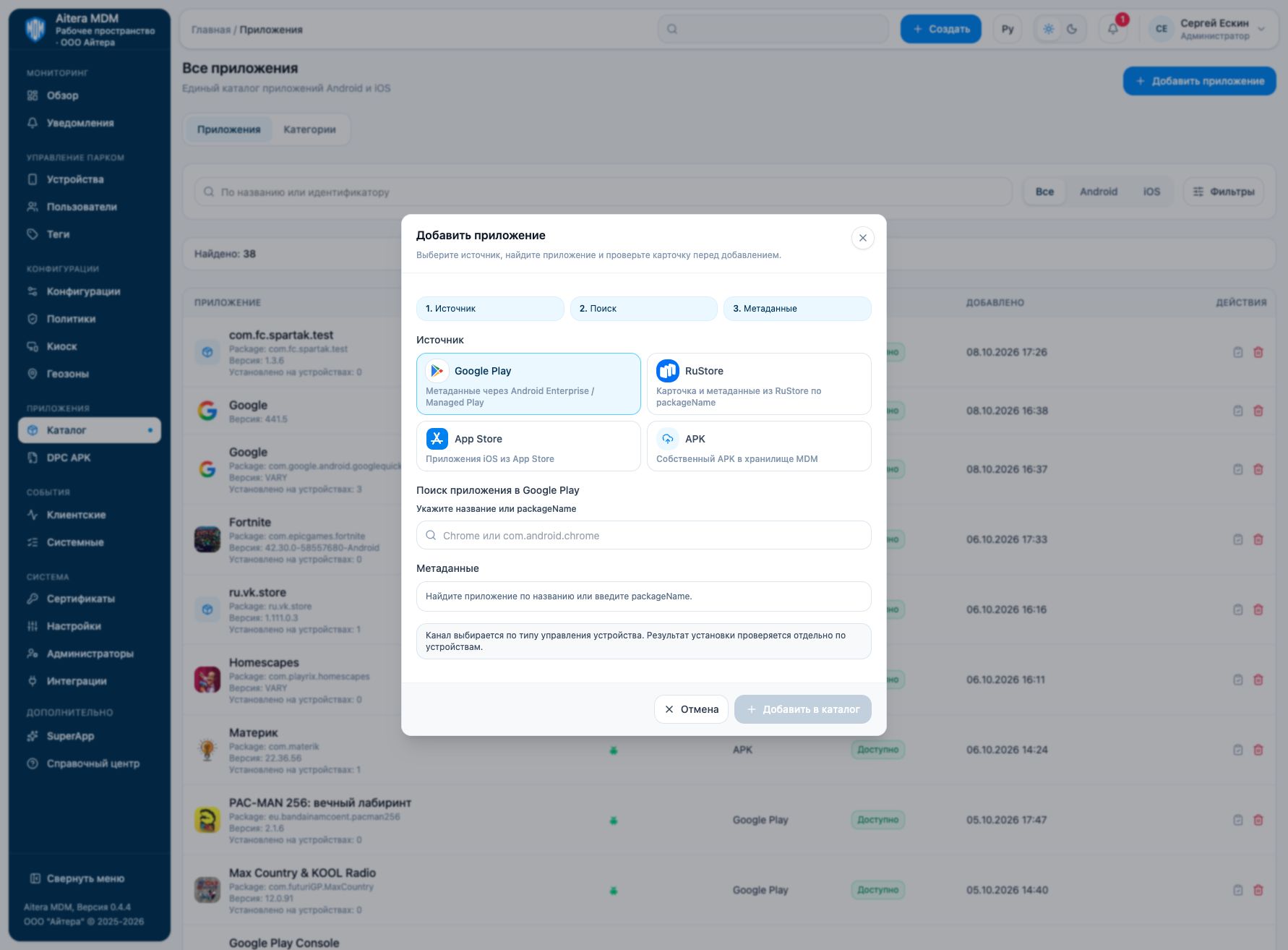Switch to dark theme moon icon
This screenshot has height=950, width=1288.
(1072, 29)
